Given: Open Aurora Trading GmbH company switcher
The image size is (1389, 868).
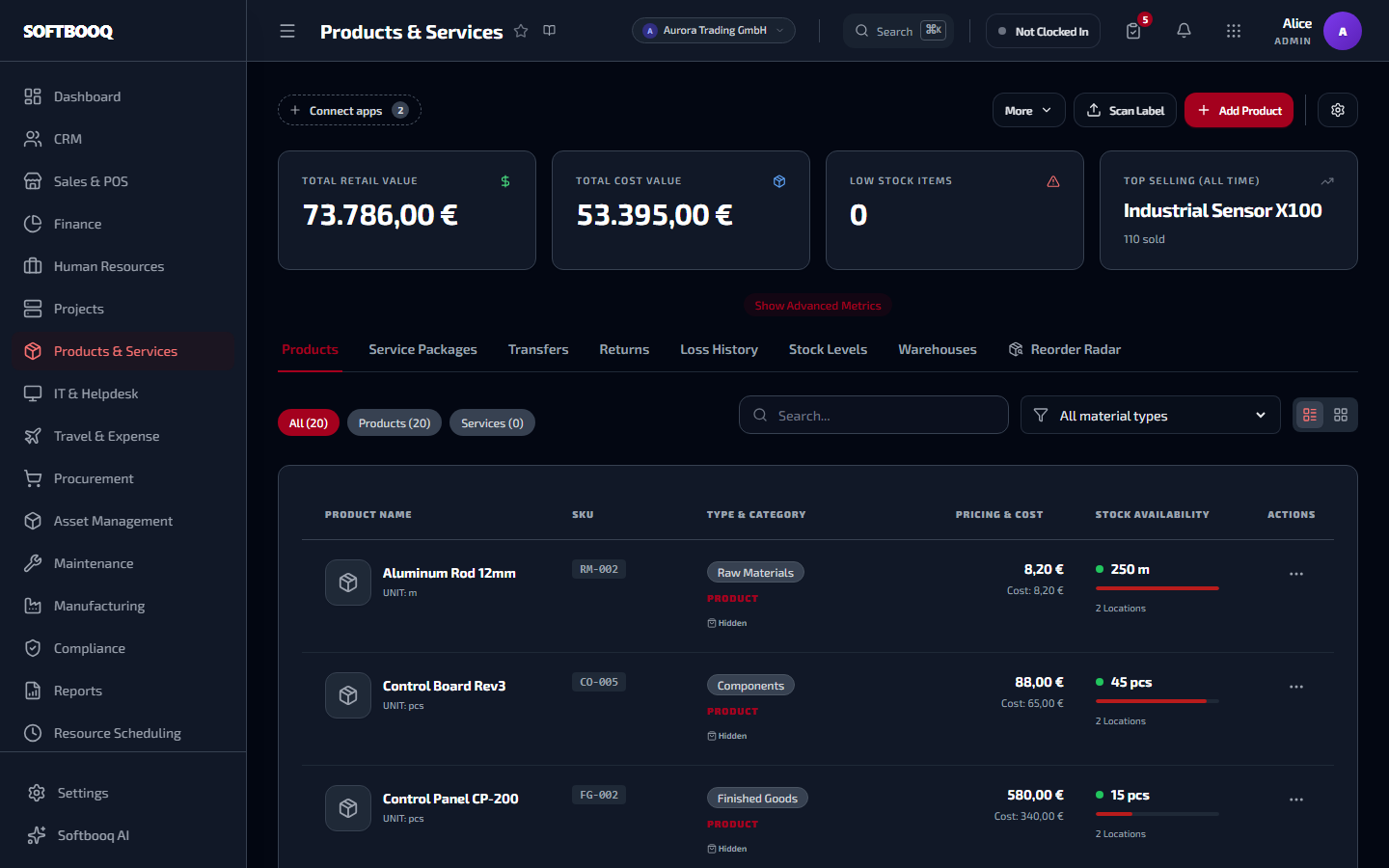Looking at the screenshot, I should (x=714, y=31).
